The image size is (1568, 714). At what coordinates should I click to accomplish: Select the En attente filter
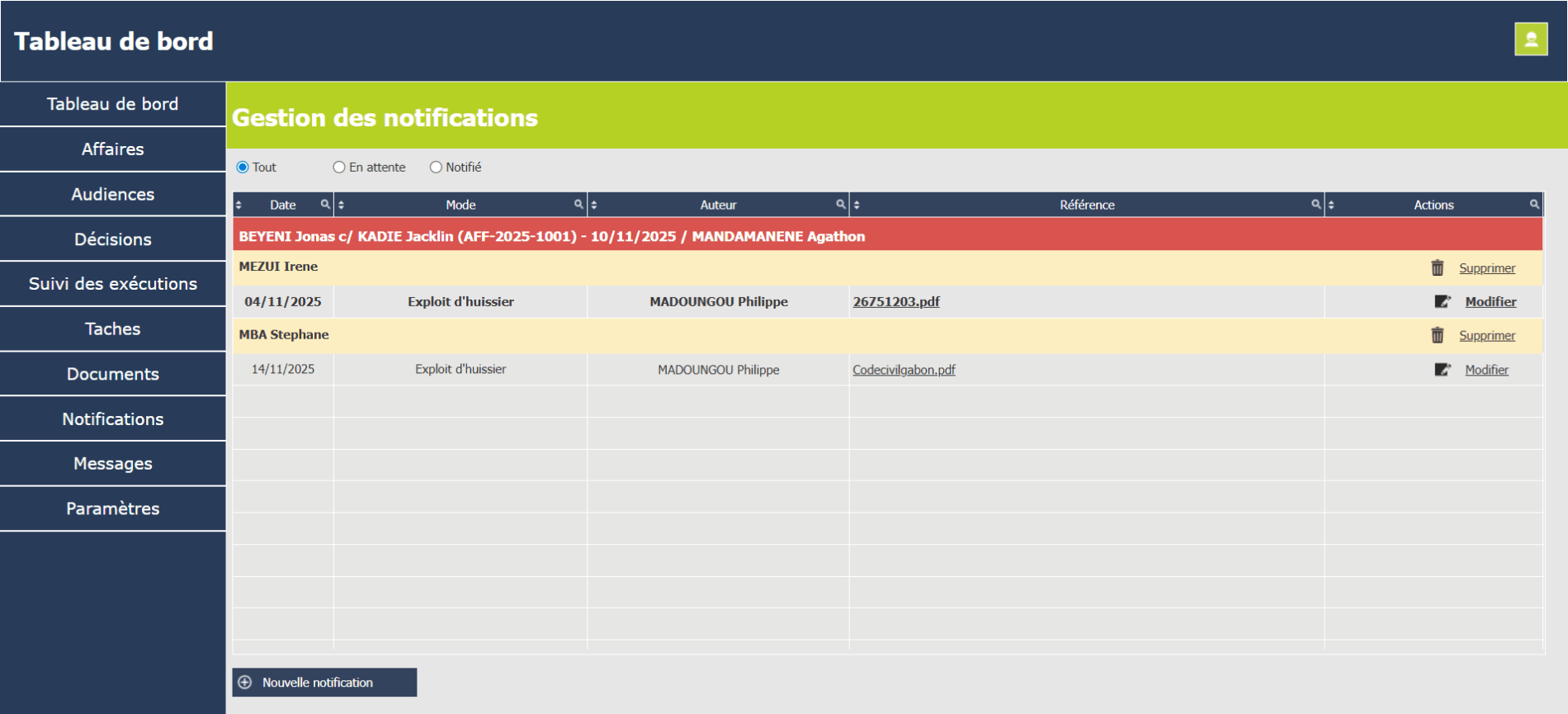(x=339, y=168)
